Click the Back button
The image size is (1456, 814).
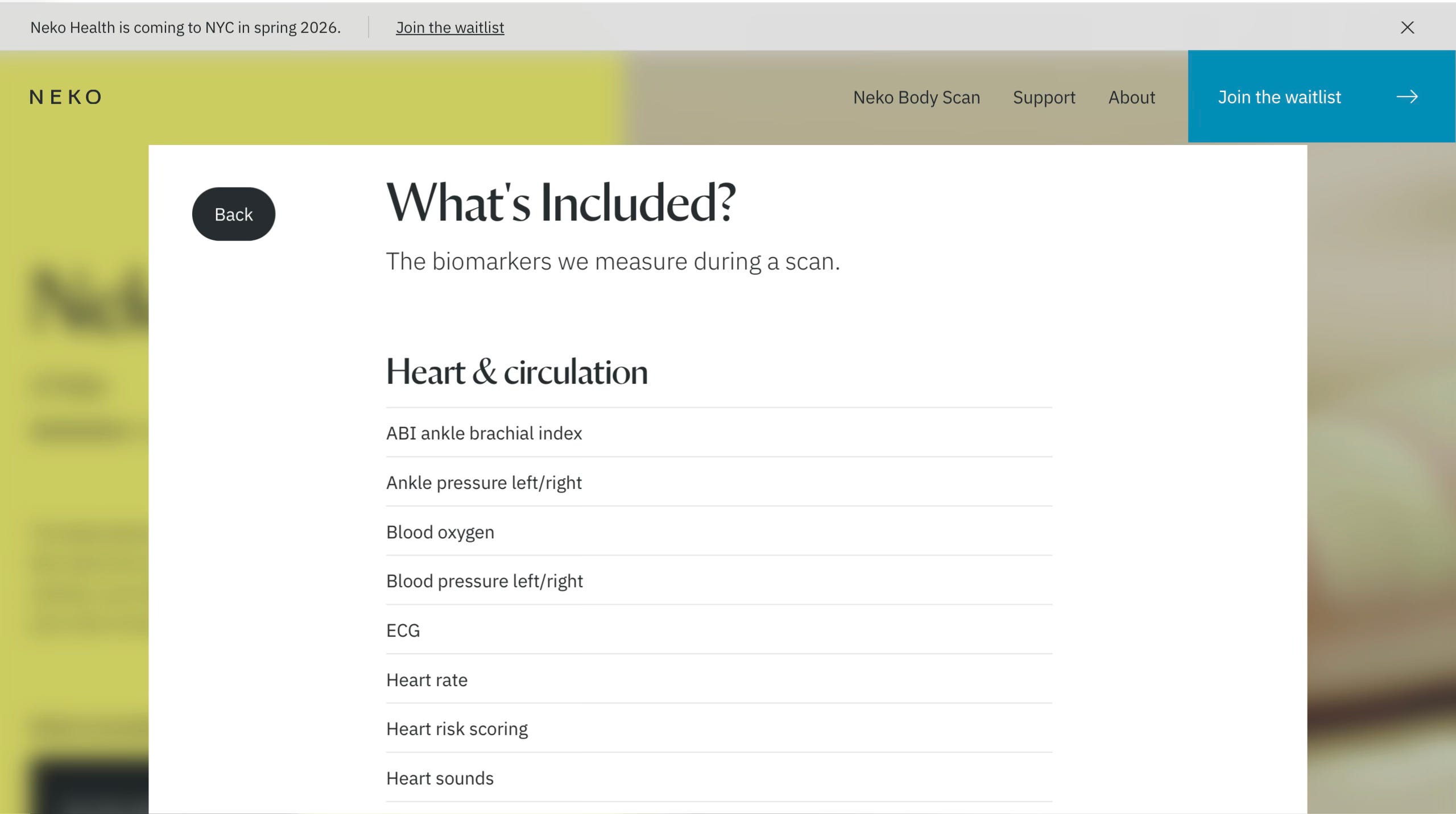pyautogui.click(x=234, y=214)
